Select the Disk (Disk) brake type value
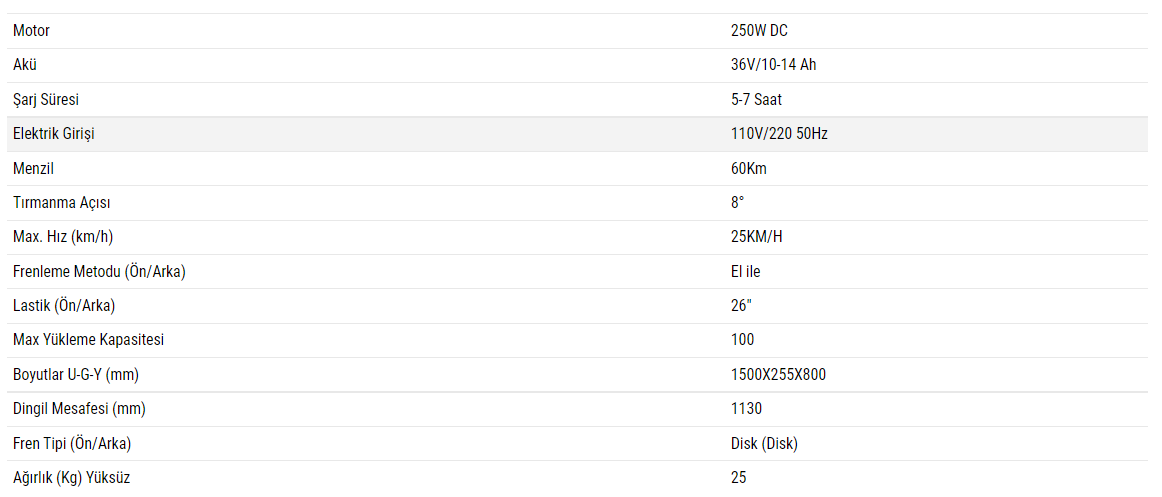 764,443
